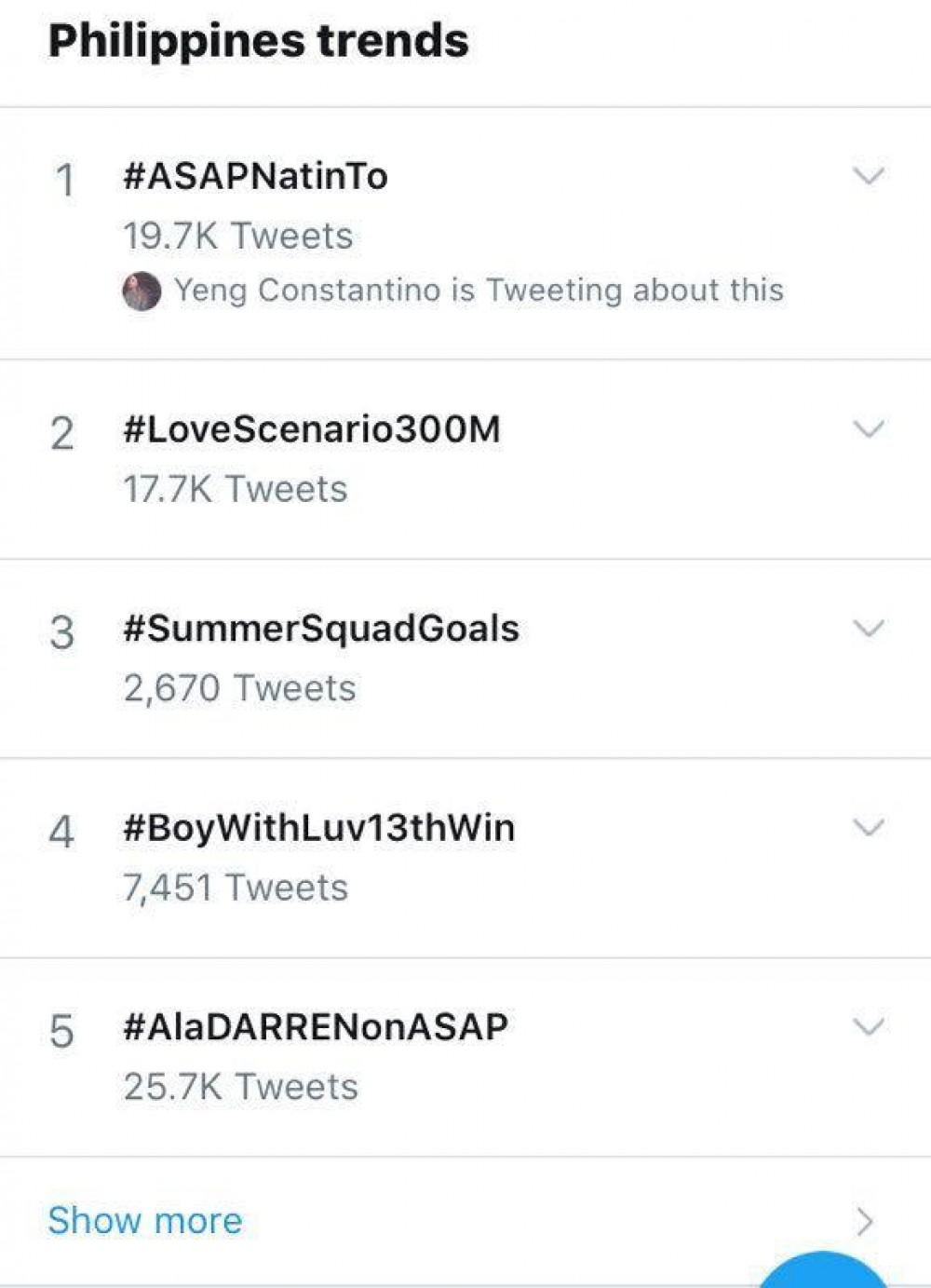Screen dimensions: 931x1288
Task: Open the #ASAPNatinTo hashtag
Action: tap(255, 176)
